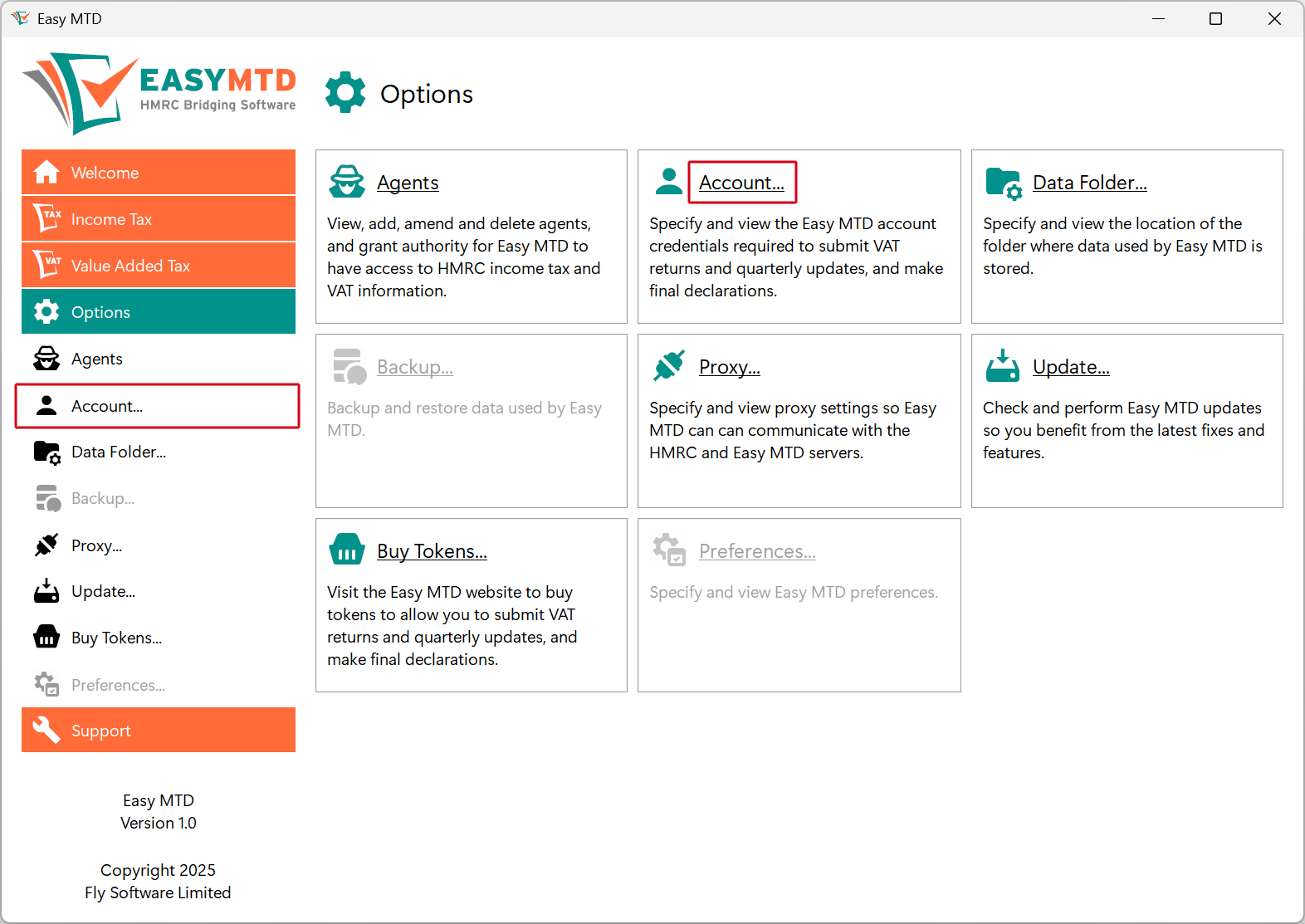
Task: Click the Preferences card gears icon
Action: pyautogui.click(x=669, y=550)
